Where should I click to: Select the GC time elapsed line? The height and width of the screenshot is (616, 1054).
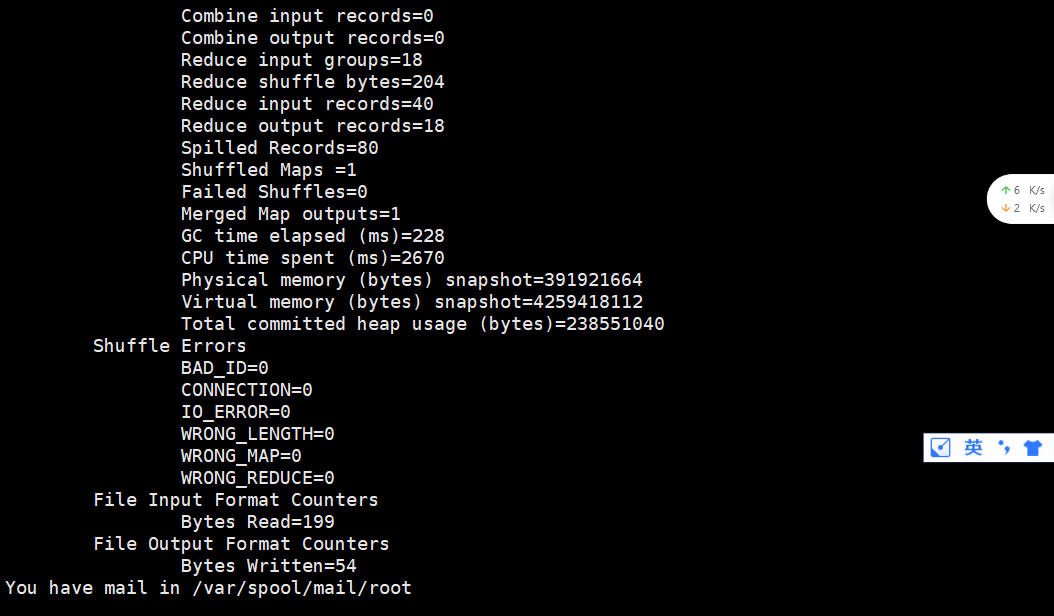(312, 235)
